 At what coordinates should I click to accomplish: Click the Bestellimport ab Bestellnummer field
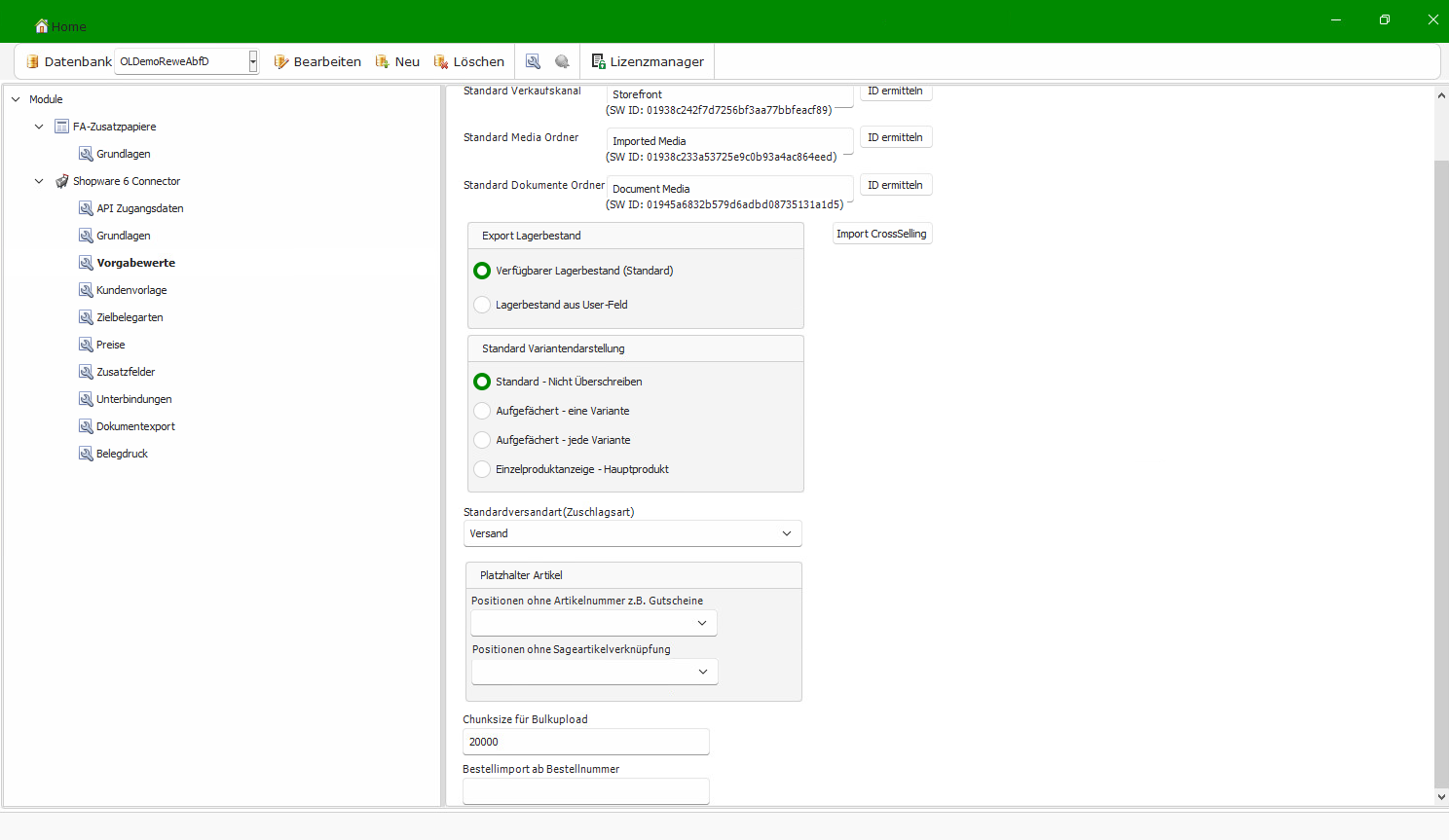point(586,791)
